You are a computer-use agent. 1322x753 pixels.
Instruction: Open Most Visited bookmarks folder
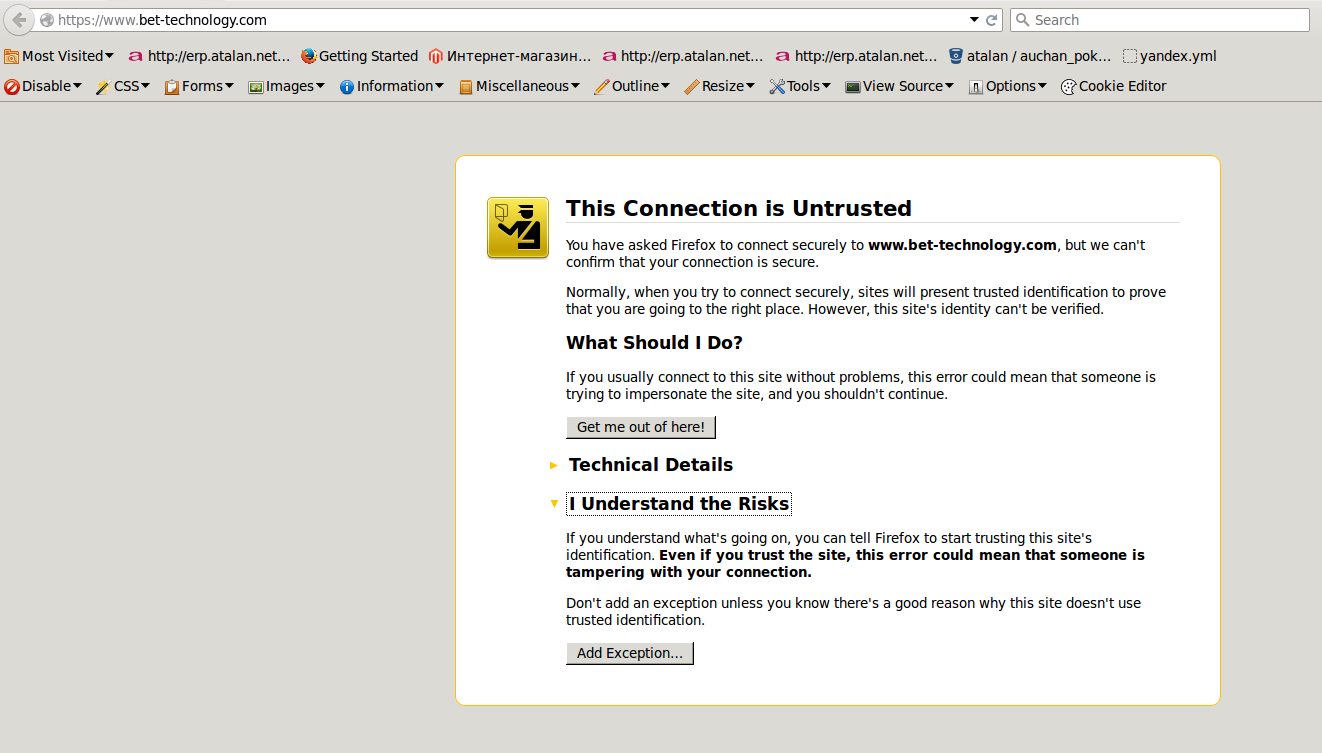click(x=59, y=56)
